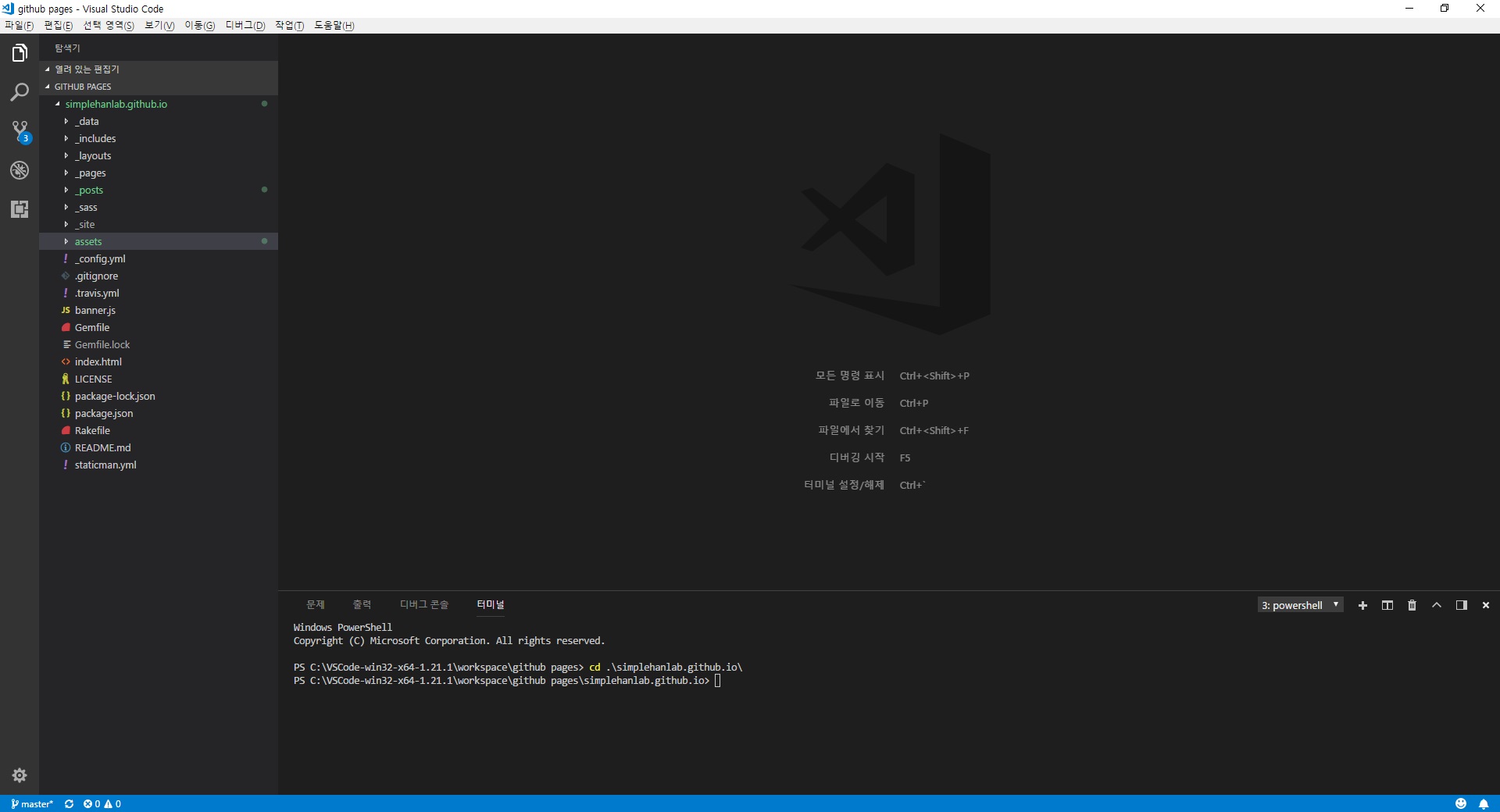1500x812 pixels.
Task: Select the 터미널 panel tab
Action: coord(491,605)
